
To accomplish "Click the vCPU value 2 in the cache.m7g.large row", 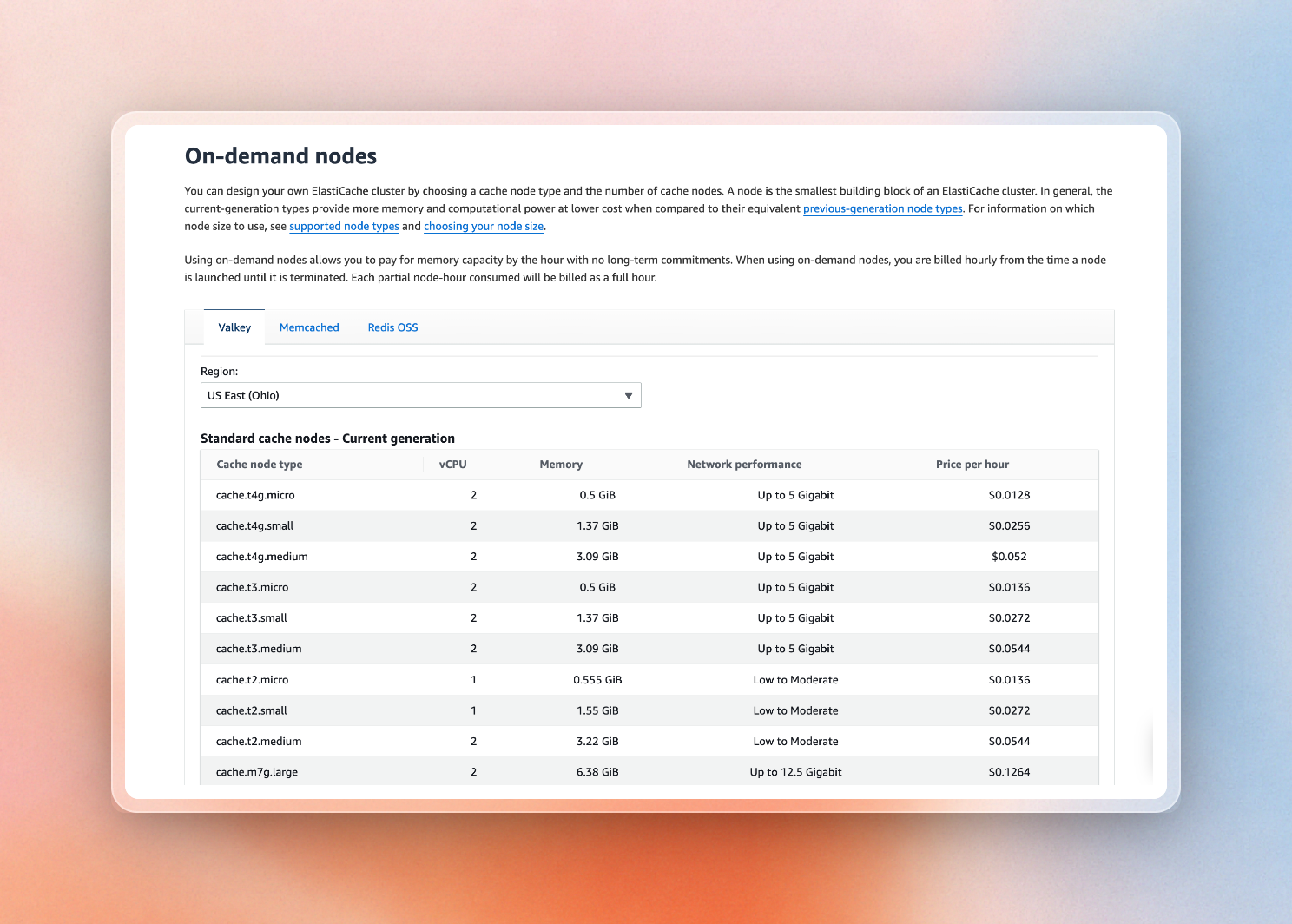I will click(473, 772).
